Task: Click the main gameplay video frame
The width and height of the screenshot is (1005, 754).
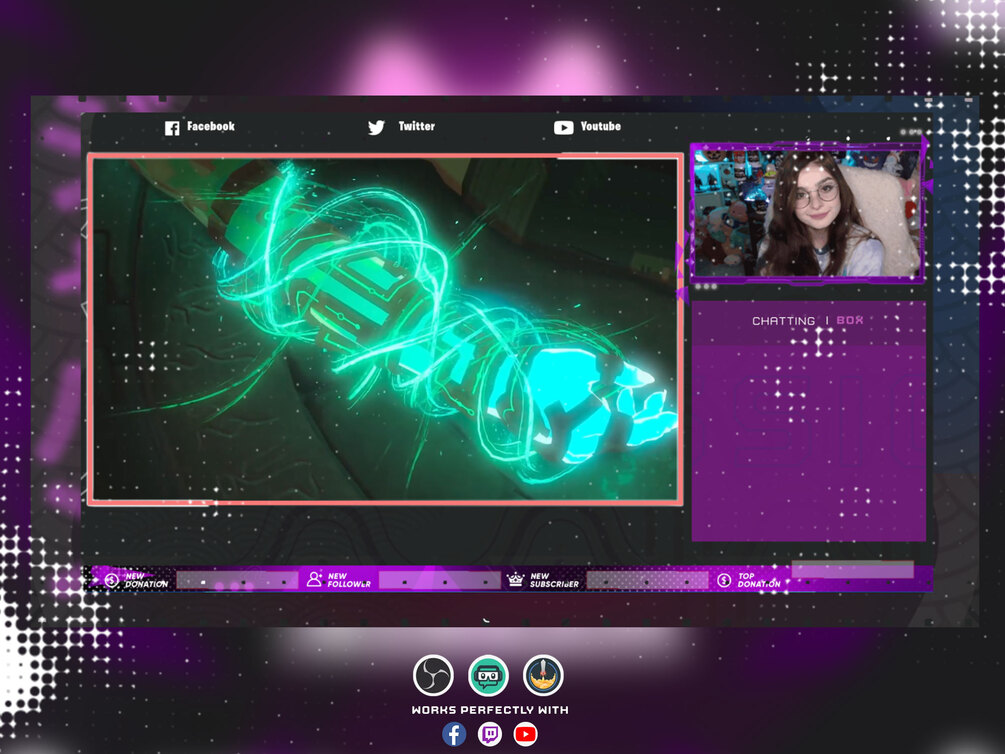Action: pos(385,329)
